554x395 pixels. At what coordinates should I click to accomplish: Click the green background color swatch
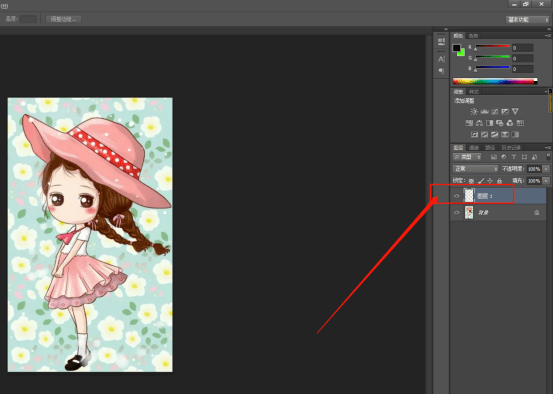[461, 53]
